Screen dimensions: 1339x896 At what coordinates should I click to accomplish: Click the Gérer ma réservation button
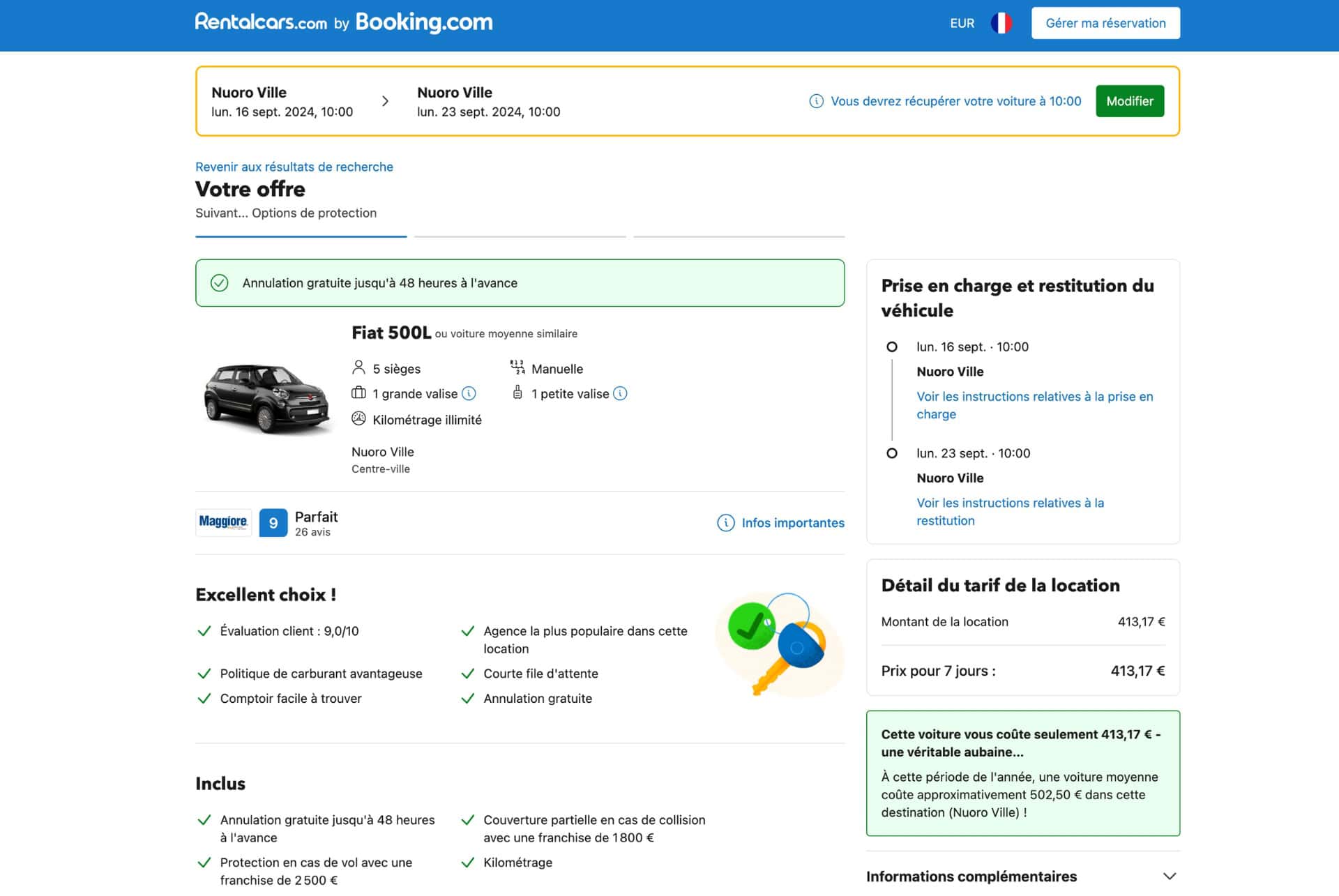click(x=1105, y=23)
